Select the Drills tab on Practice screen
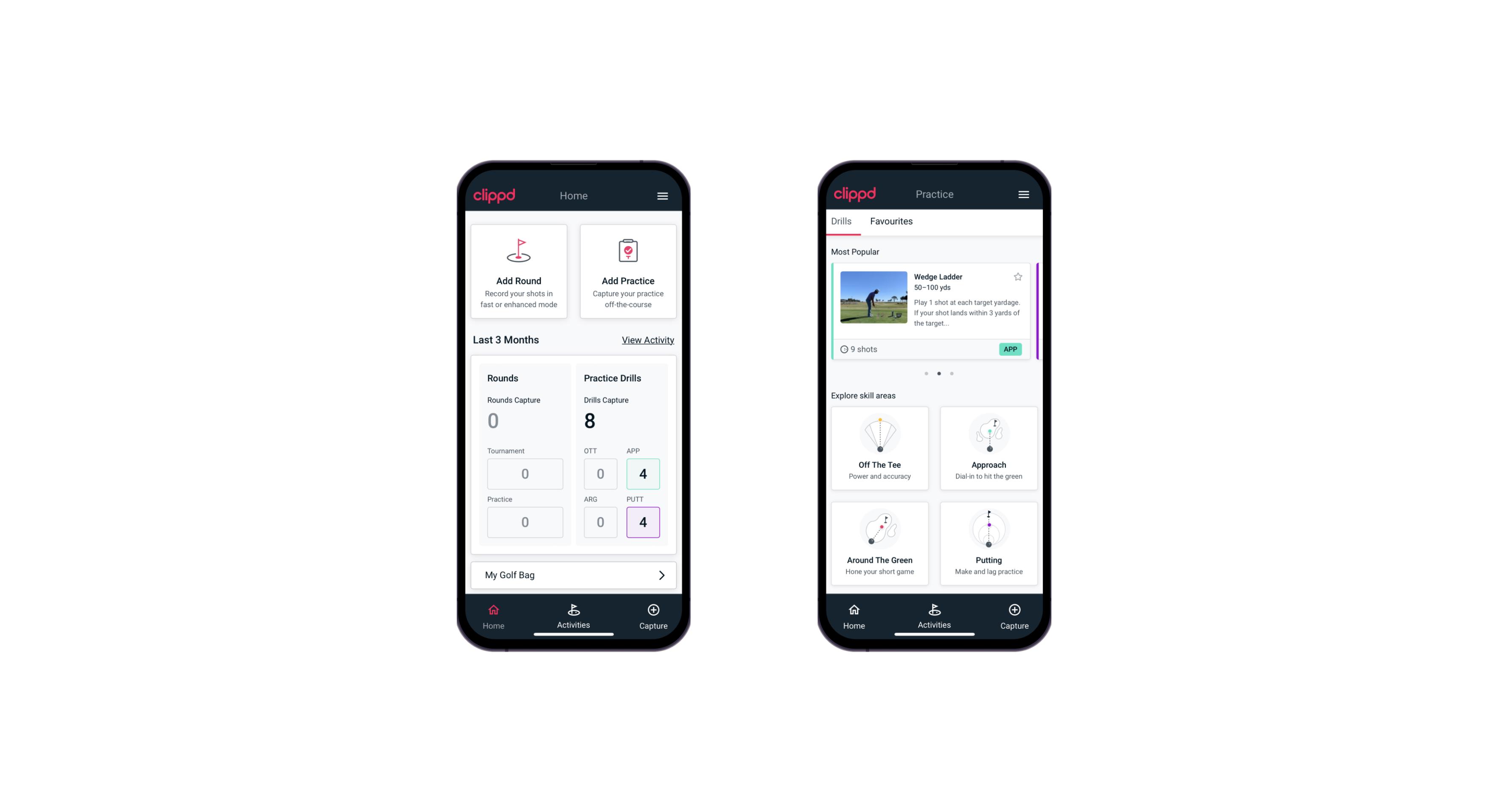 pyautogui.click(x=840, y=221)
